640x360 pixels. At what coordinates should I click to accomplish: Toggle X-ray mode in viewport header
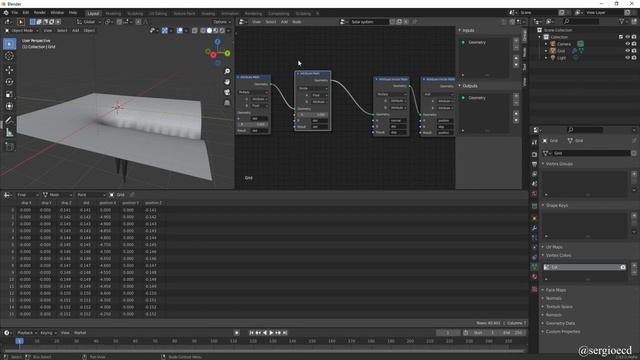click(x=195, y=31)
